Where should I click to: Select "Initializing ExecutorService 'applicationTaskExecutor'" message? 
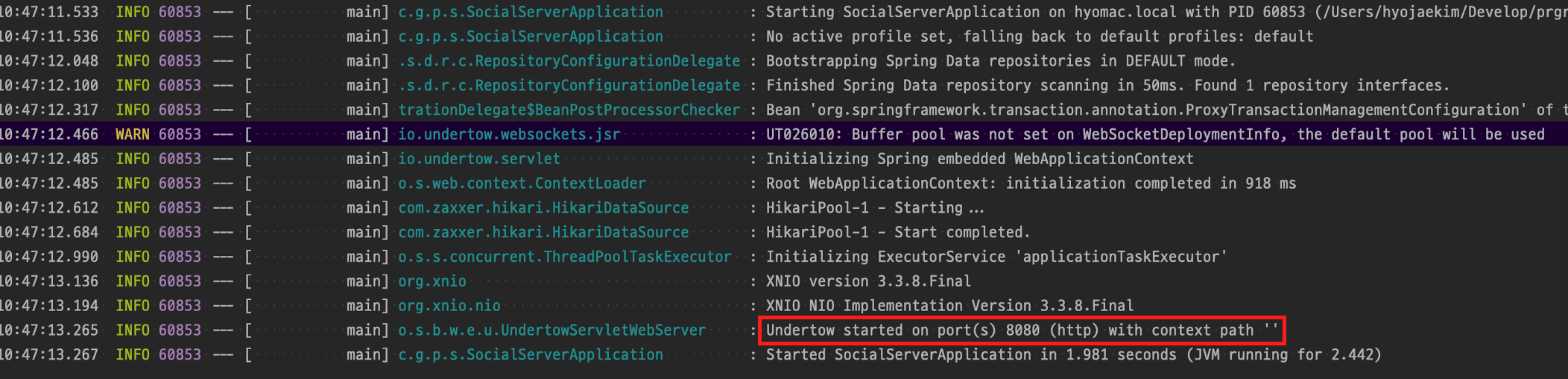996,257
